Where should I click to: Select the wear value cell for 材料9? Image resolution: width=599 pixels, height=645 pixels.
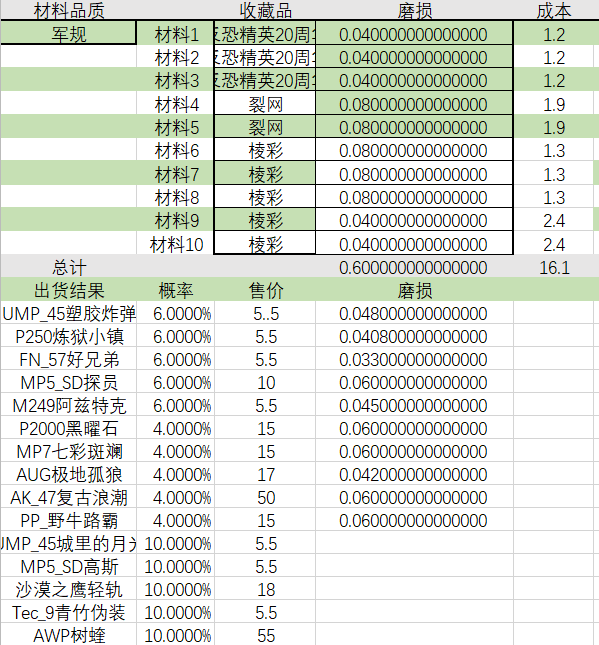point(414,220)
